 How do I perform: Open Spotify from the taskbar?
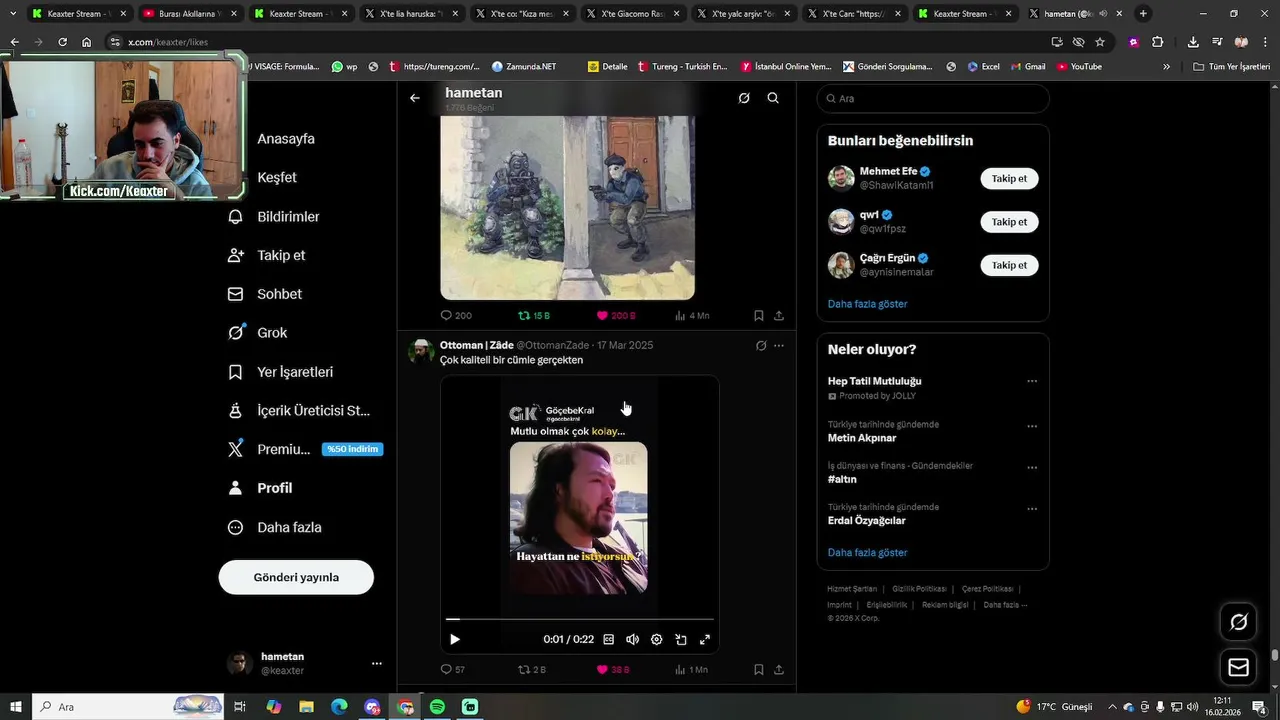point(437,706)
